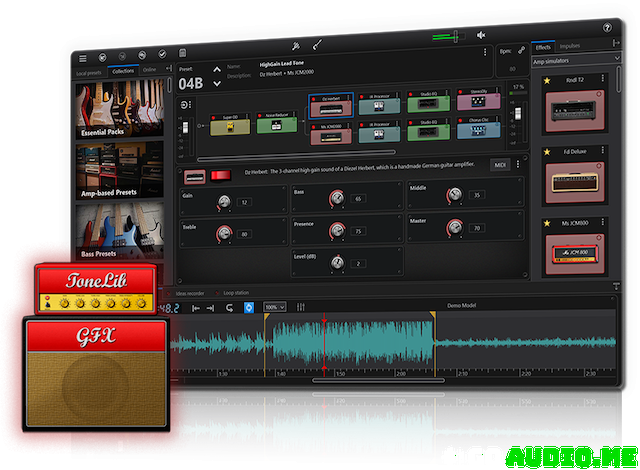Mute output with the speaker icon
The width and height of the screenshot is (640, 470).
pyautogui.click(x=481, y=35)
